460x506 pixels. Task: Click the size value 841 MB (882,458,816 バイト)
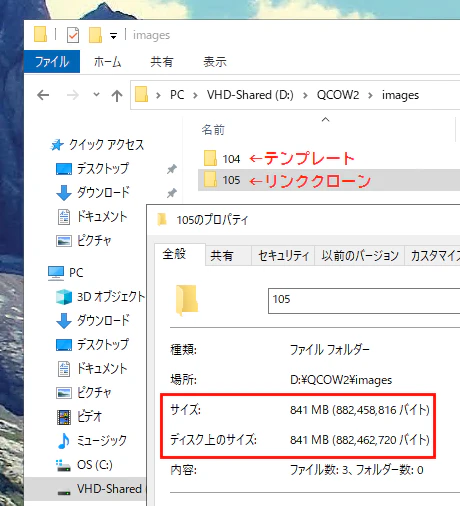tap(360, 410)
